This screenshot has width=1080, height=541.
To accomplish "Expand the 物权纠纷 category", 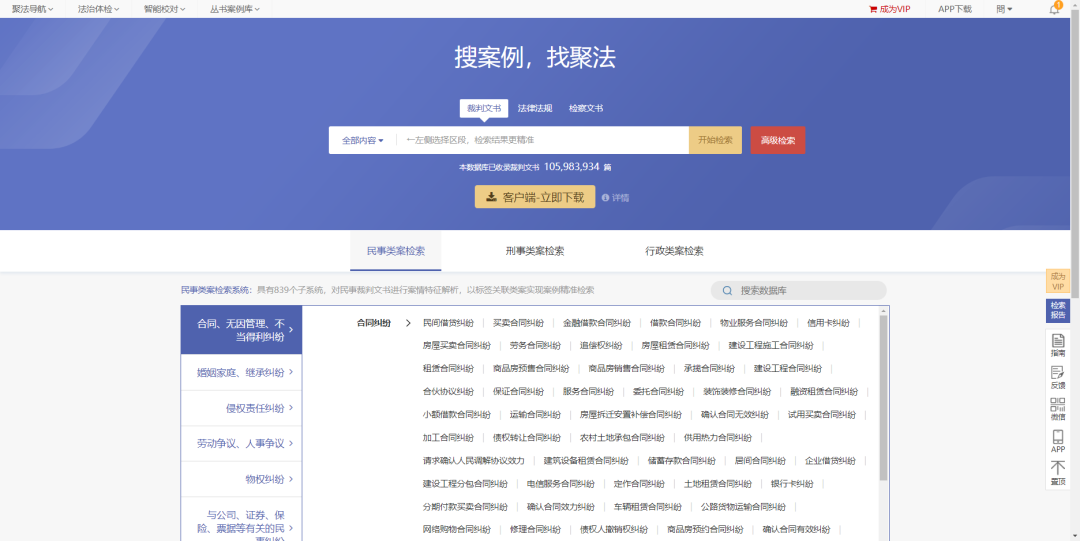I will coord(241,479).
